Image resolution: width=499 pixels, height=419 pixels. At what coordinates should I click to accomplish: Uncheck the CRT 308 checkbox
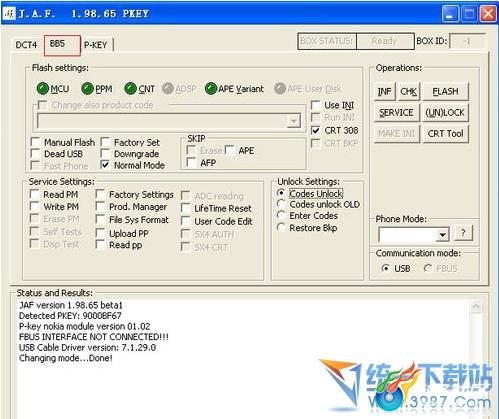pyautogui.click(x=315, y=130)
